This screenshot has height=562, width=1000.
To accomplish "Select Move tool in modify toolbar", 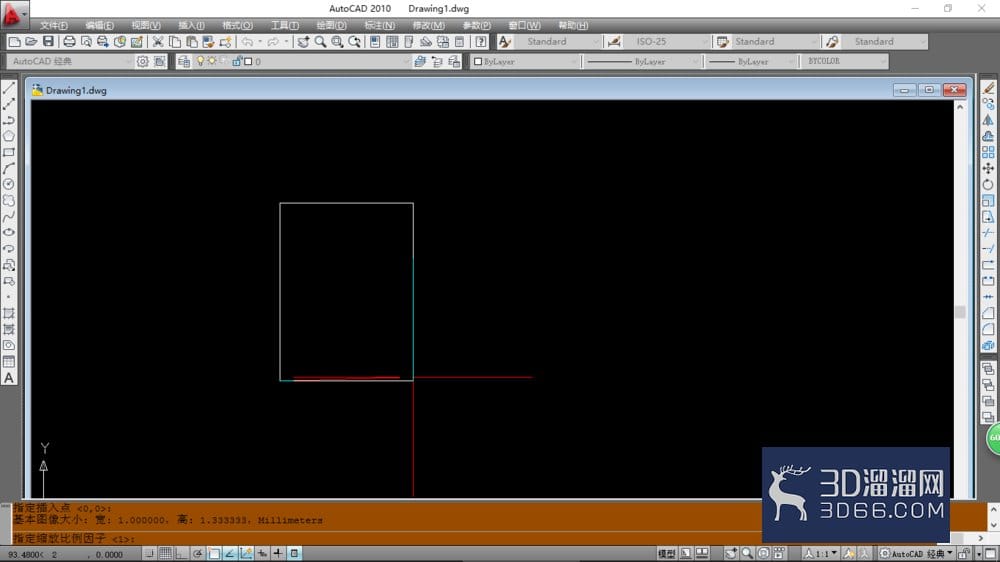I will click(988, 168).
